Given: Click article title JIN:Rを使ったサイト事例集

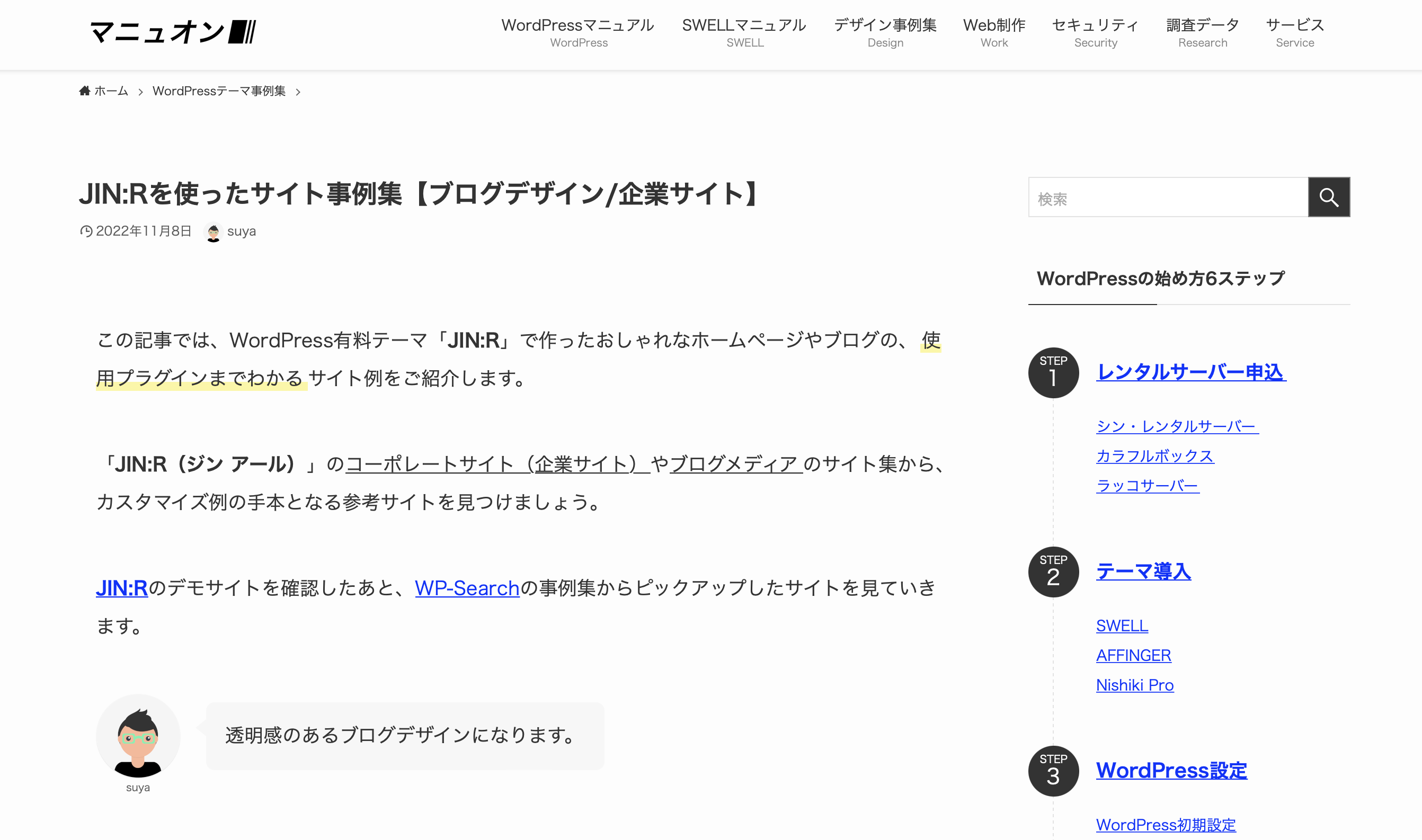Looking at the screenshot, I should (x=419, y=194).
